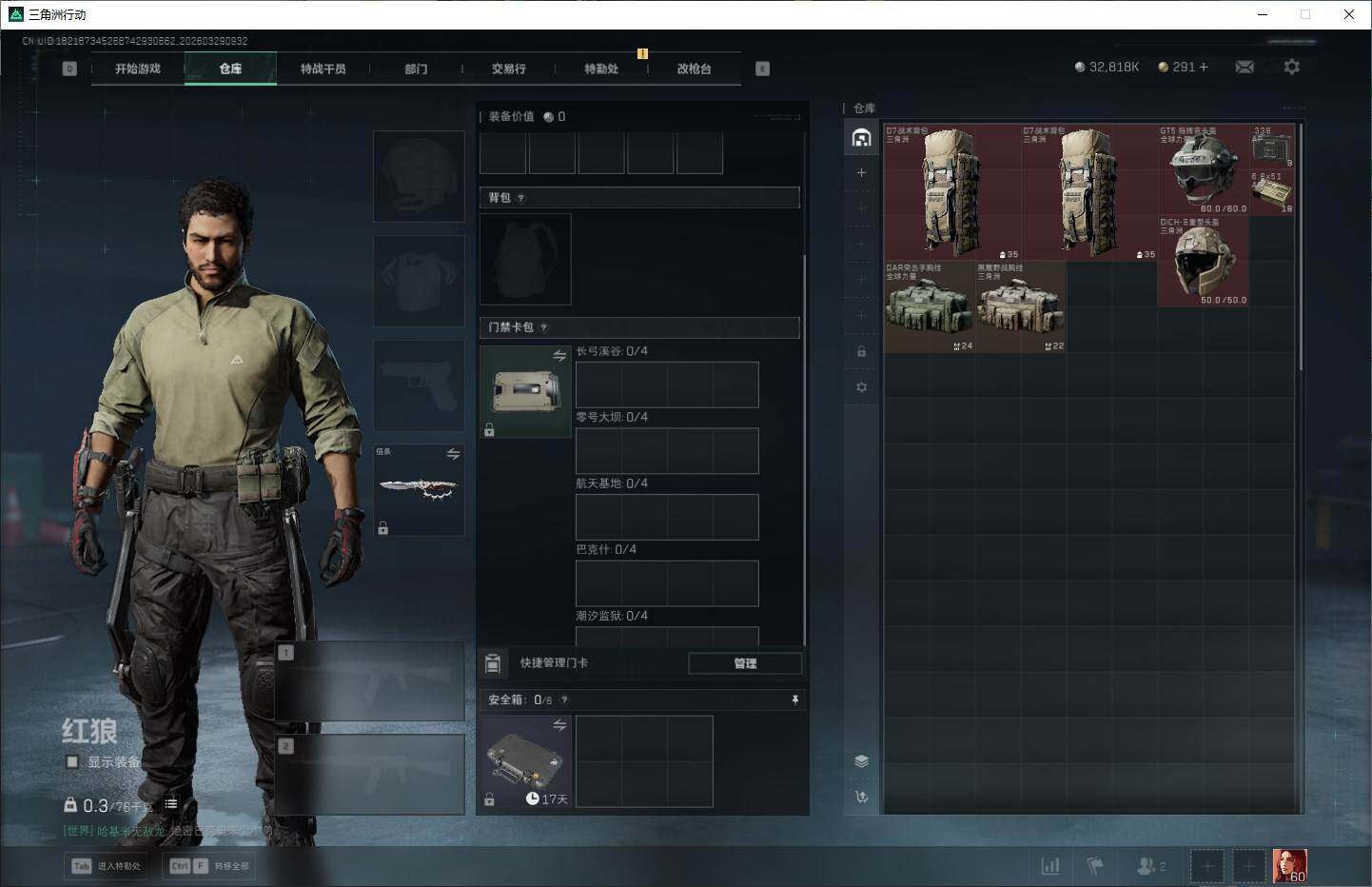Select the DAR突击手胸挂 chest rig
This screenshot has width=1372, height=887.
point(930,306)
